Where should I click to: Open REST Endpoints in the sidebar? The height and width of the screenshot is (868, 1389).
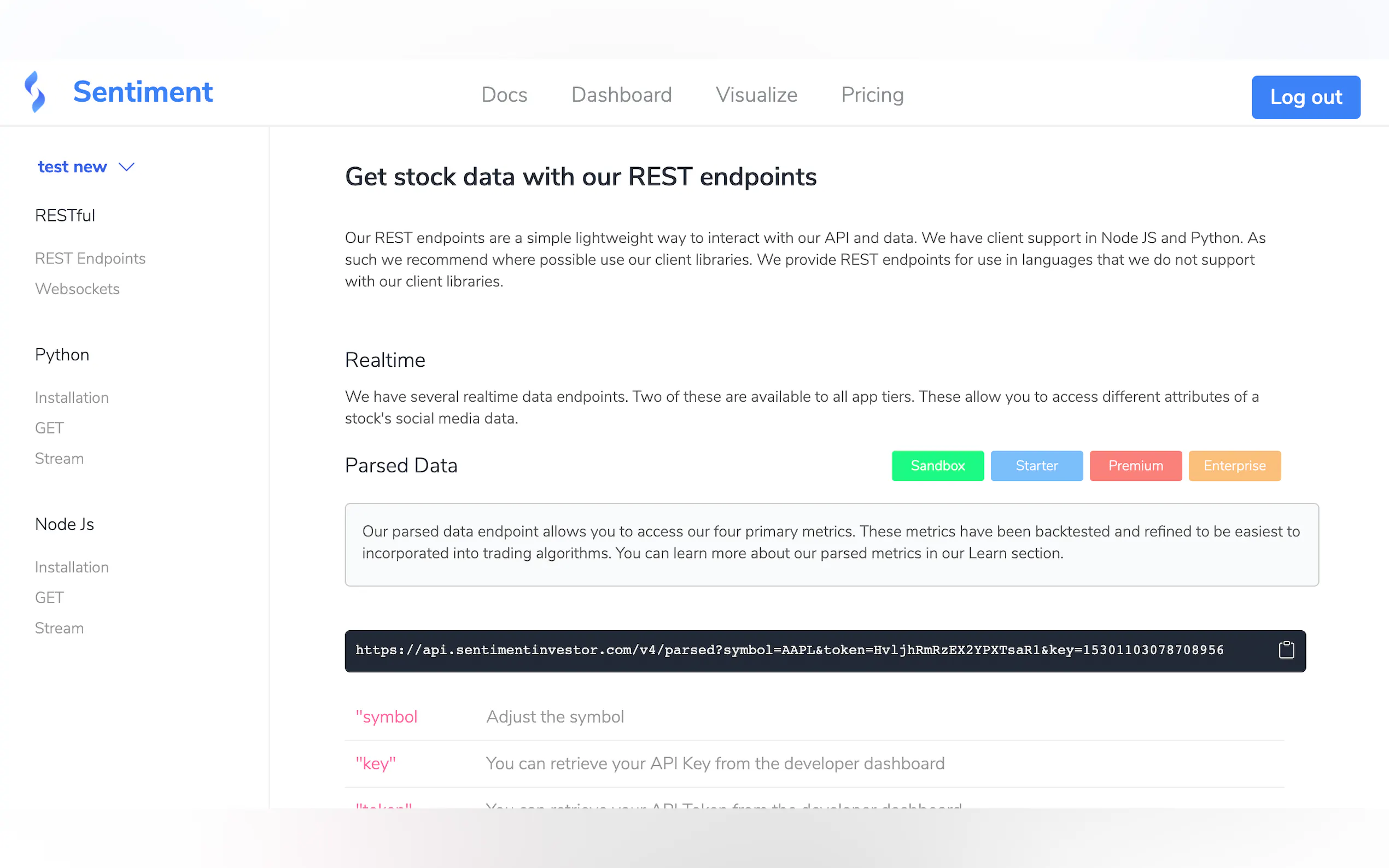[90, 259]
